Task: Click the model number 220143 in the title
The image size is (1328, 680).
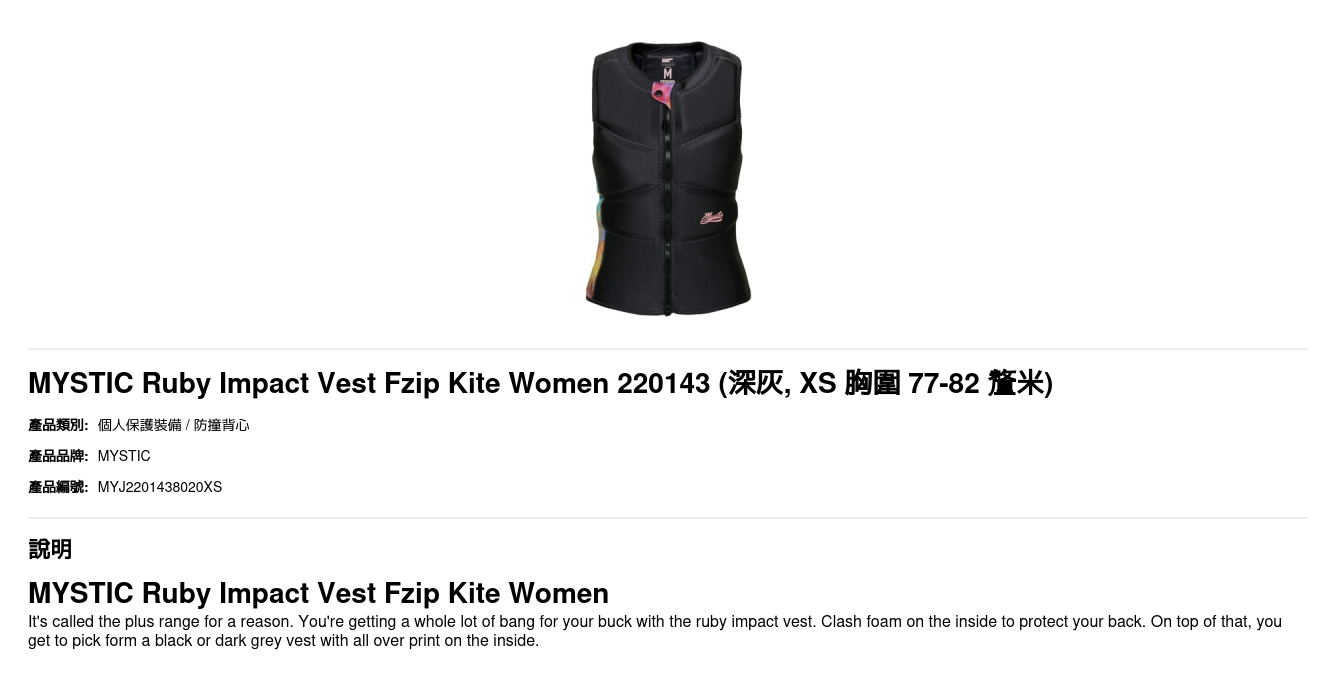Action: pyautogui.click(x=663, y=383)
